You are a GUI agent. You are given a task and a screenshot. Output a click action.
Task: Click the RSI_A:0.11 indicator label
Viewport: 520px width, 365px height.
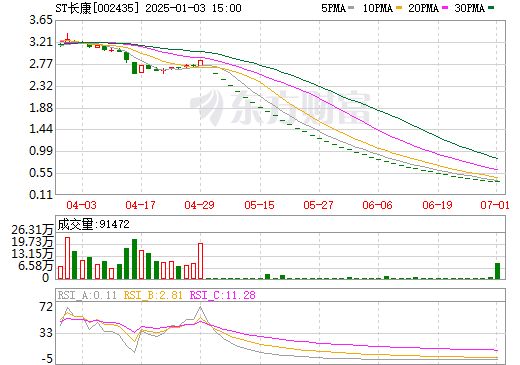(x=87, y=295)
